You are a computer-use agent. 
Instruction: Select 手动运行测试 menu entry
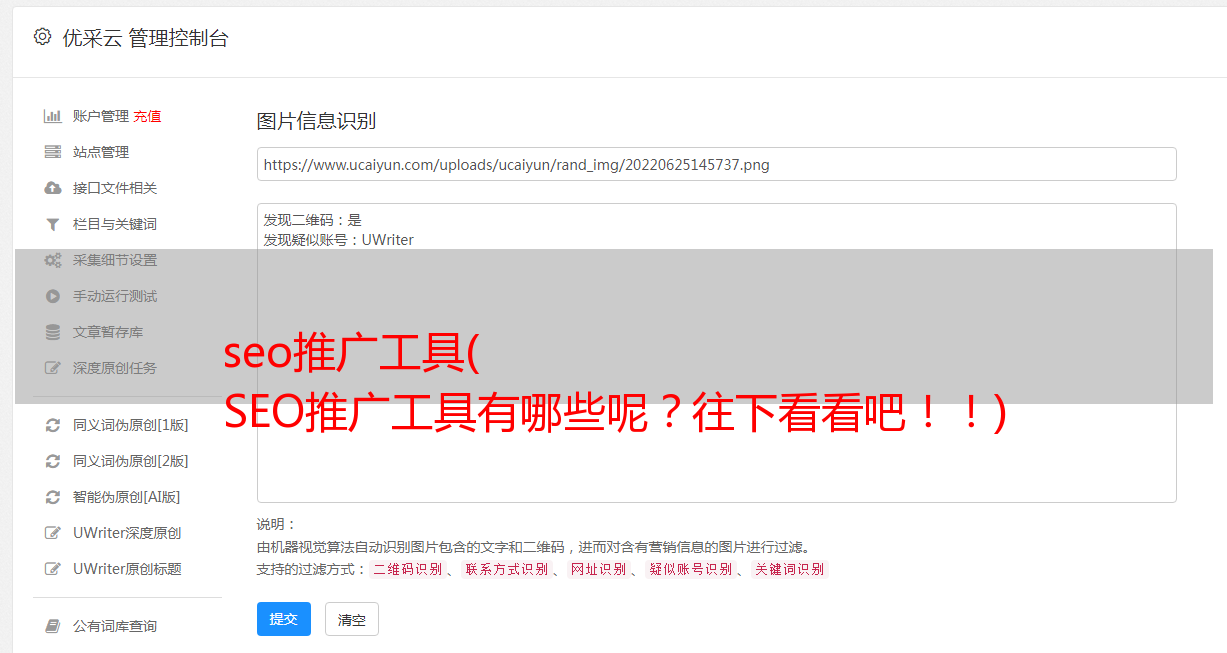click(115, 296)
